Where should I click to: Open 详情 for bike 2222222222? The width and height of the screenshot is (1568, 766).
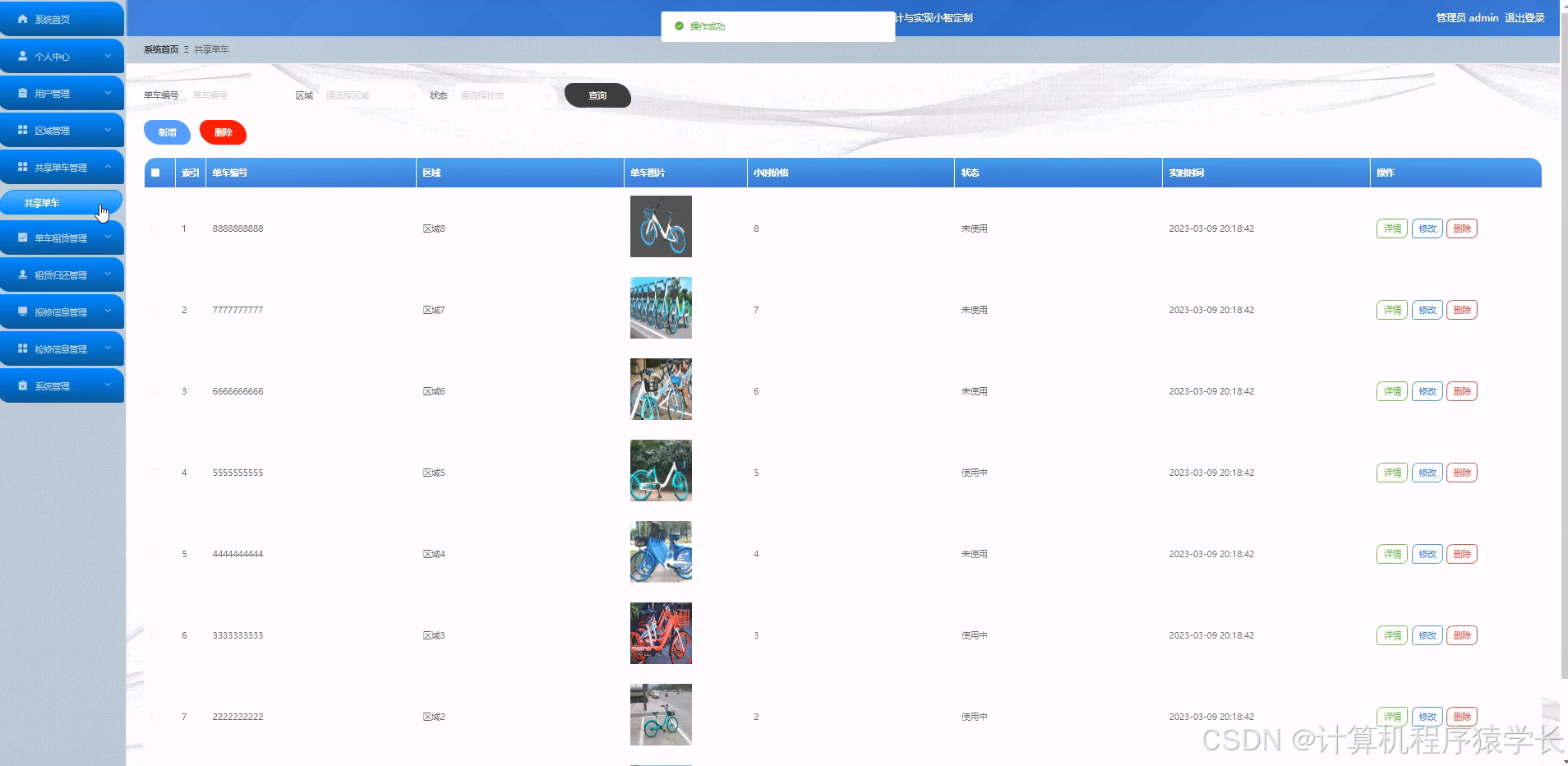[1392, 717]
